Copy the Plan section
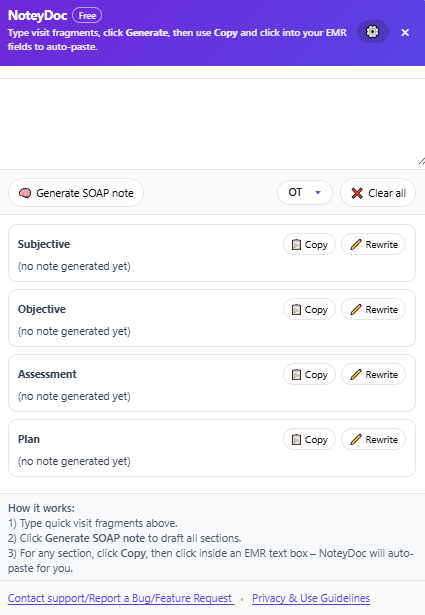 [x=309, y=439]
